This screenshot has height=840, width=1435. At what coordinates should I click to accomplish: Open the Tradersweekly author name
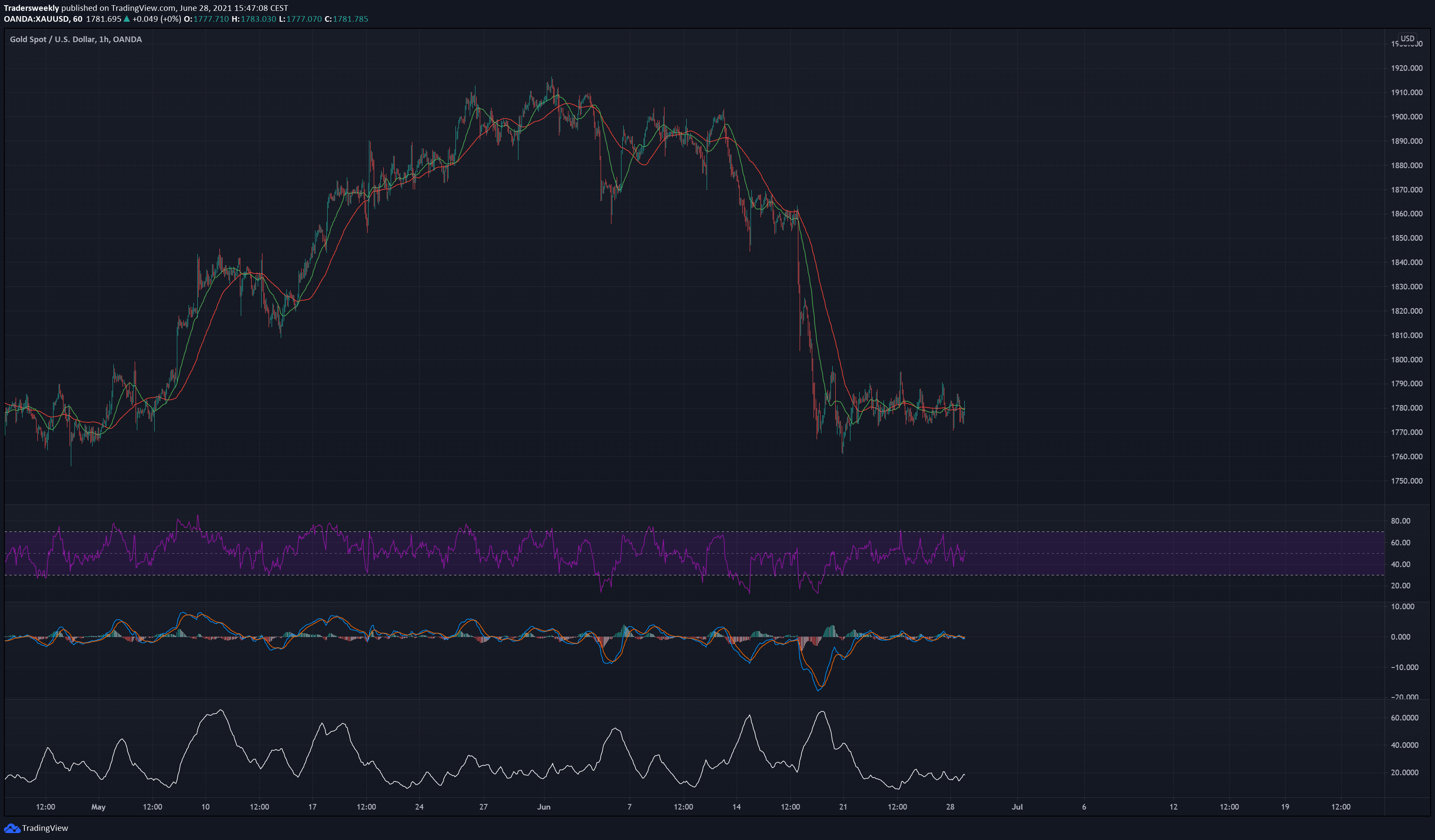pos(31,8)
